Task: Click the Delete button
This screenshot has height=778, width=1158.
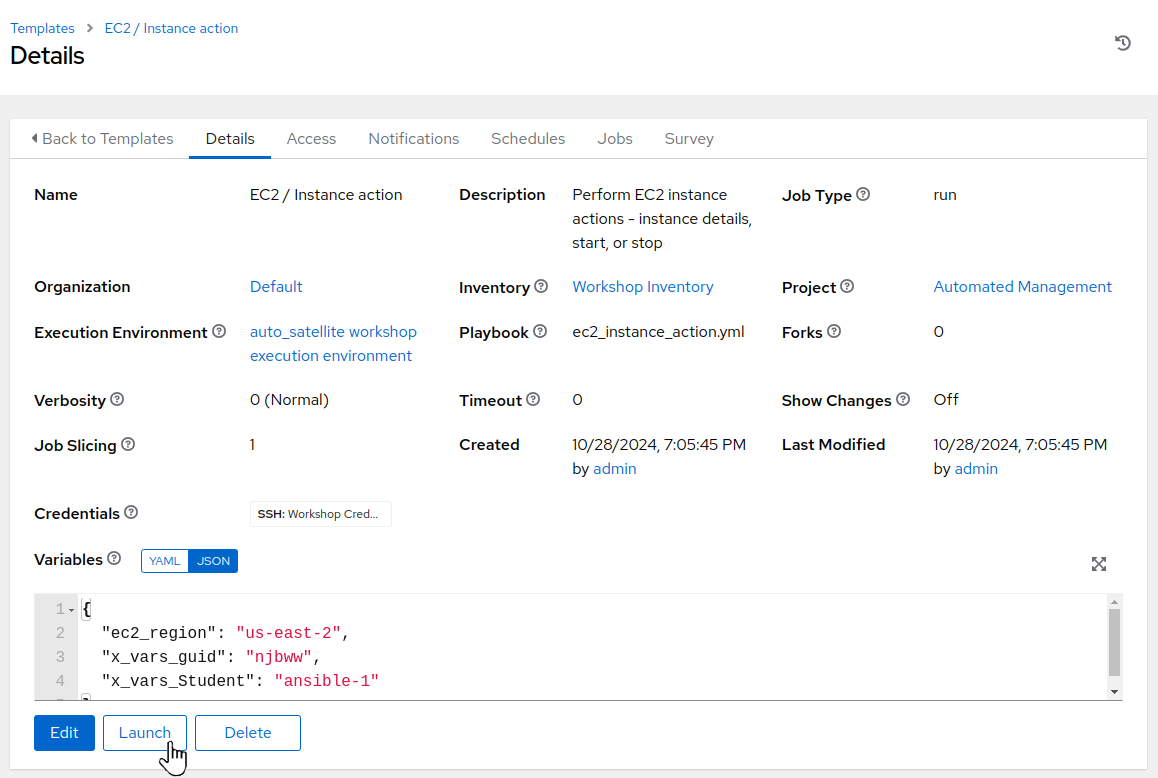Action: [248, 733]
